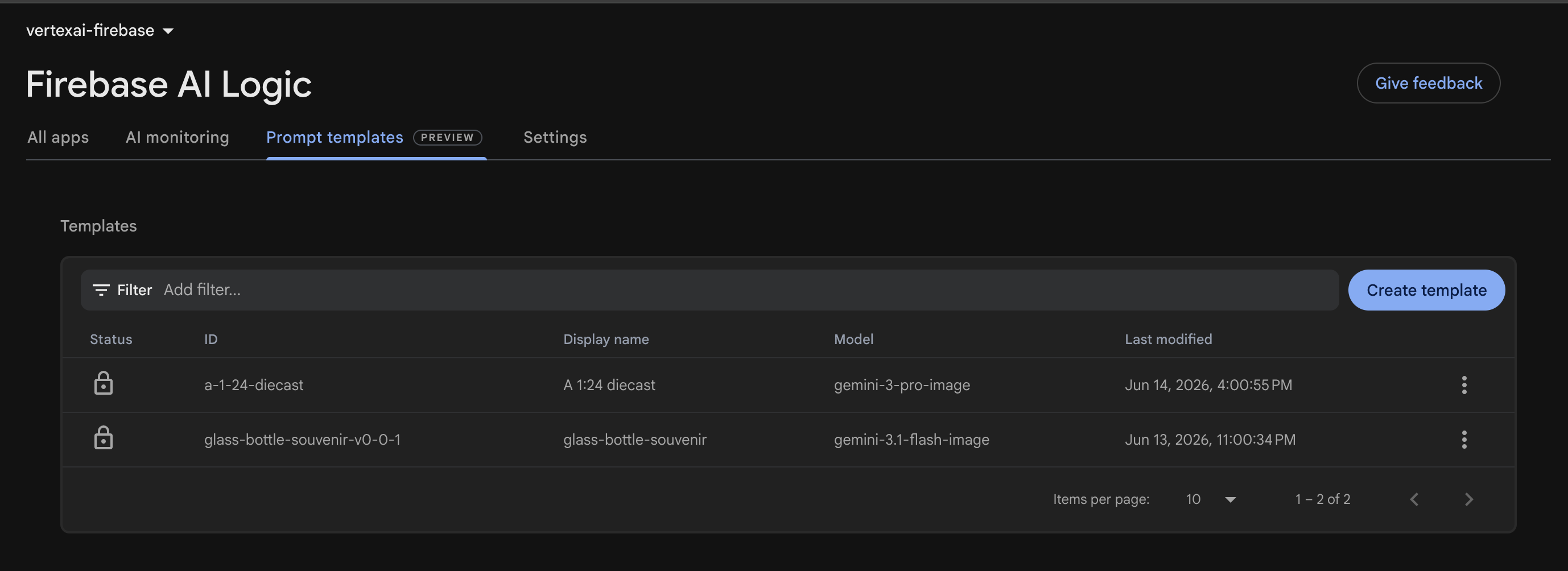This screenshot has width=1568, height=571.
Task: Open the a-1-24-diecast template ID
Action: pos(254,384)
